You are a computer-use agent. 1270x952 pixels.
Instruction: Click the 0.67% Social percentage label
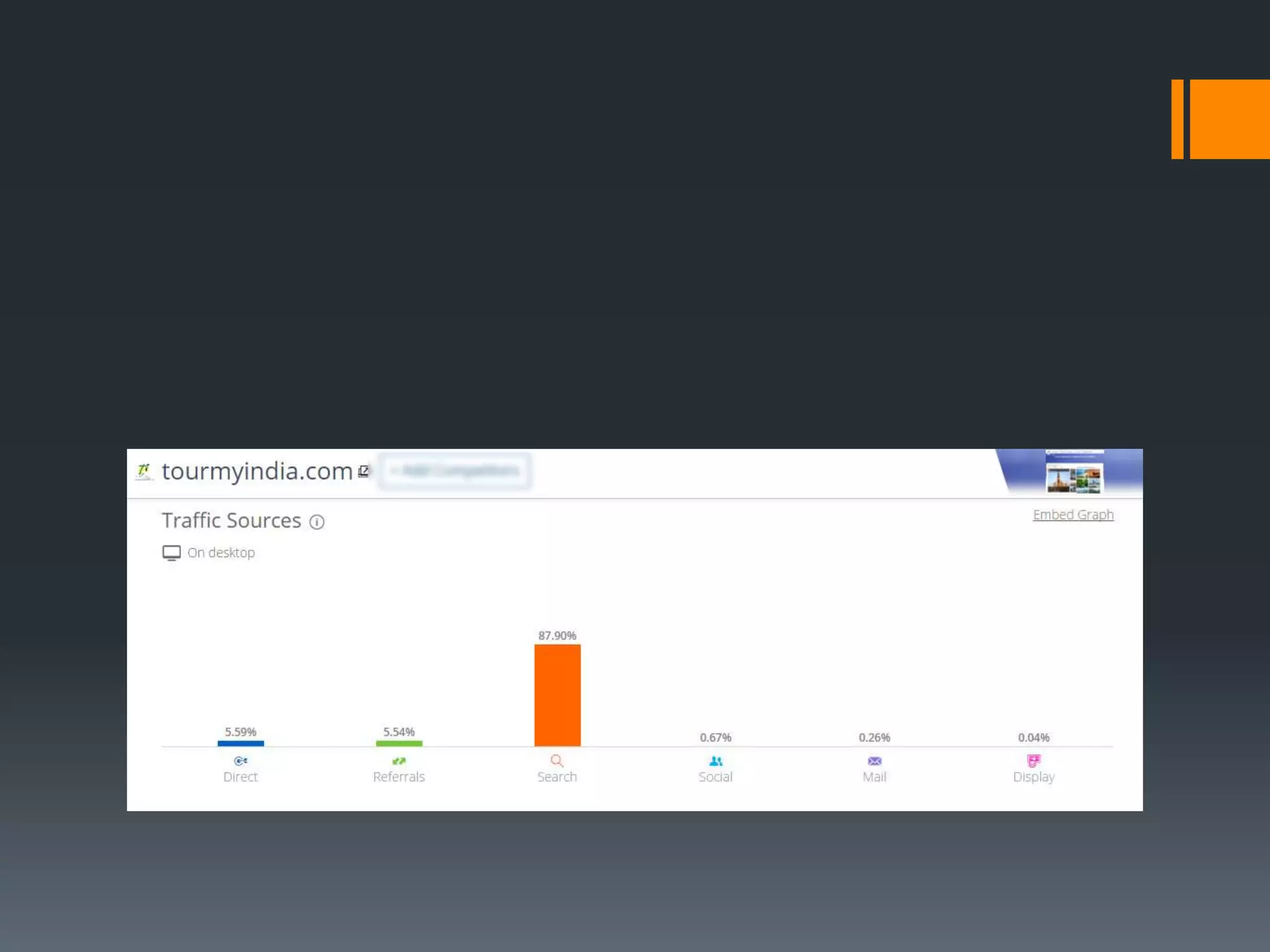click(716, 738)
